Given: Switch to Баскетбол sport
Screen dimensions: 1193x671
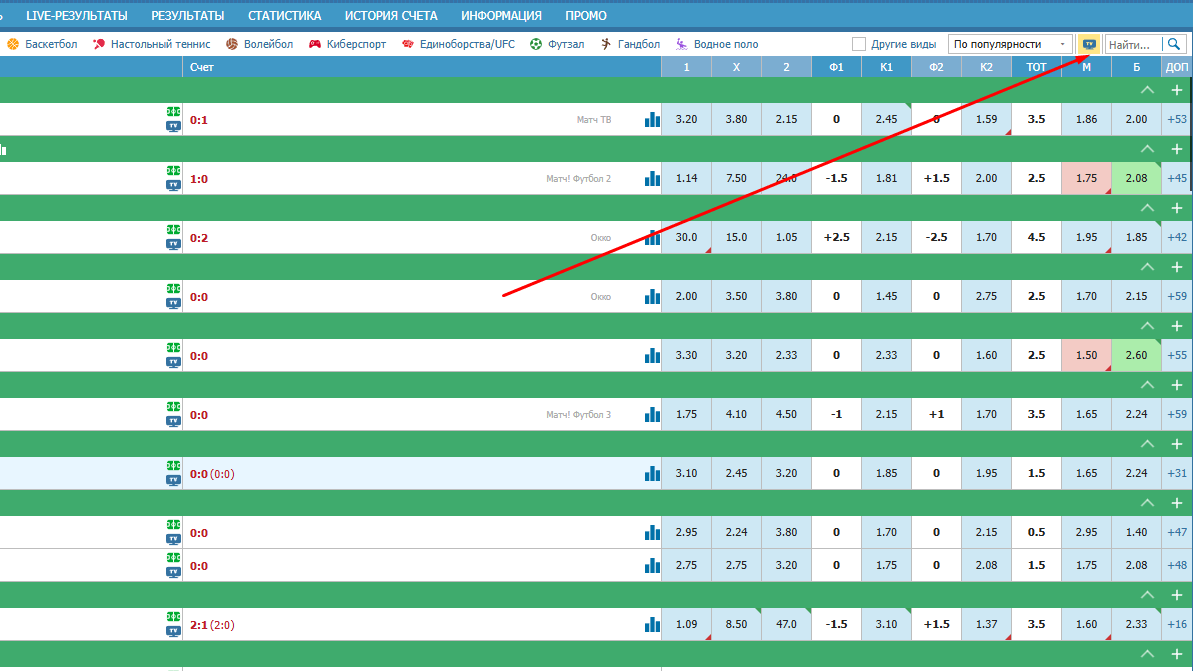Looking at the screenshot, I should 43,44.
